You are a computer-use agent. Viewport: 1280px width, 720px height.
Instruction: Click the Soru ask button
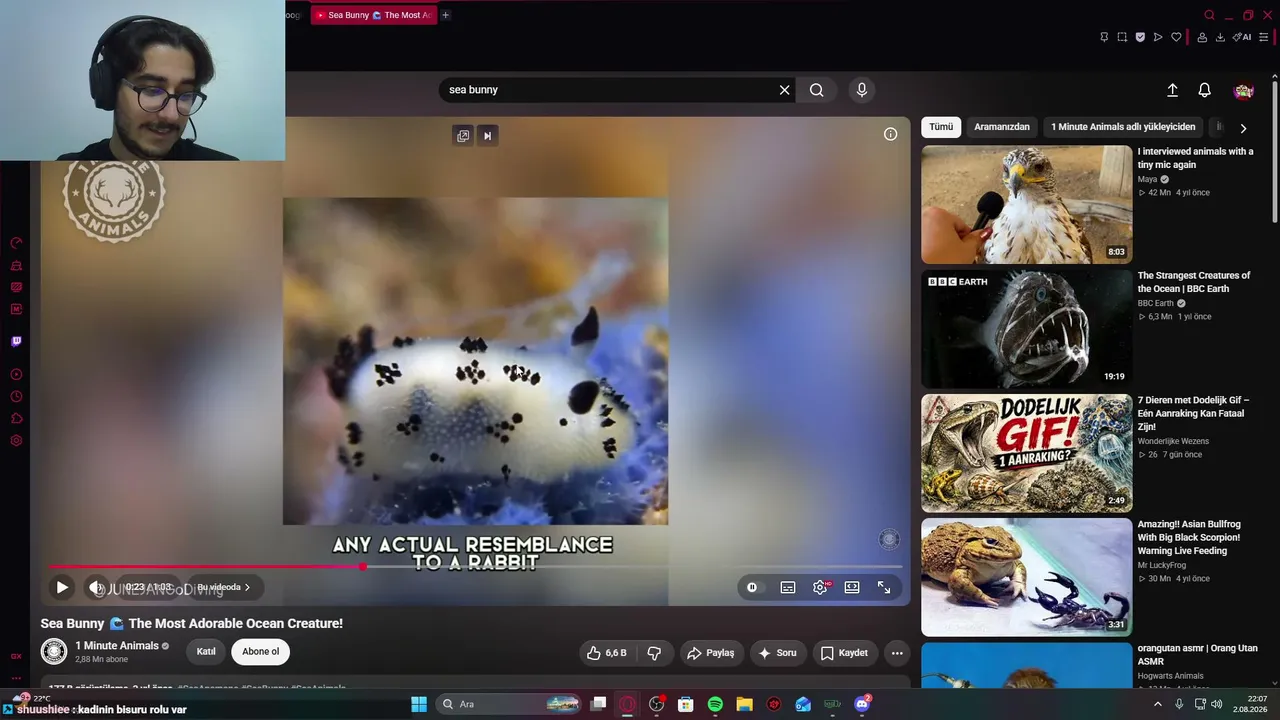click(778, 653)
